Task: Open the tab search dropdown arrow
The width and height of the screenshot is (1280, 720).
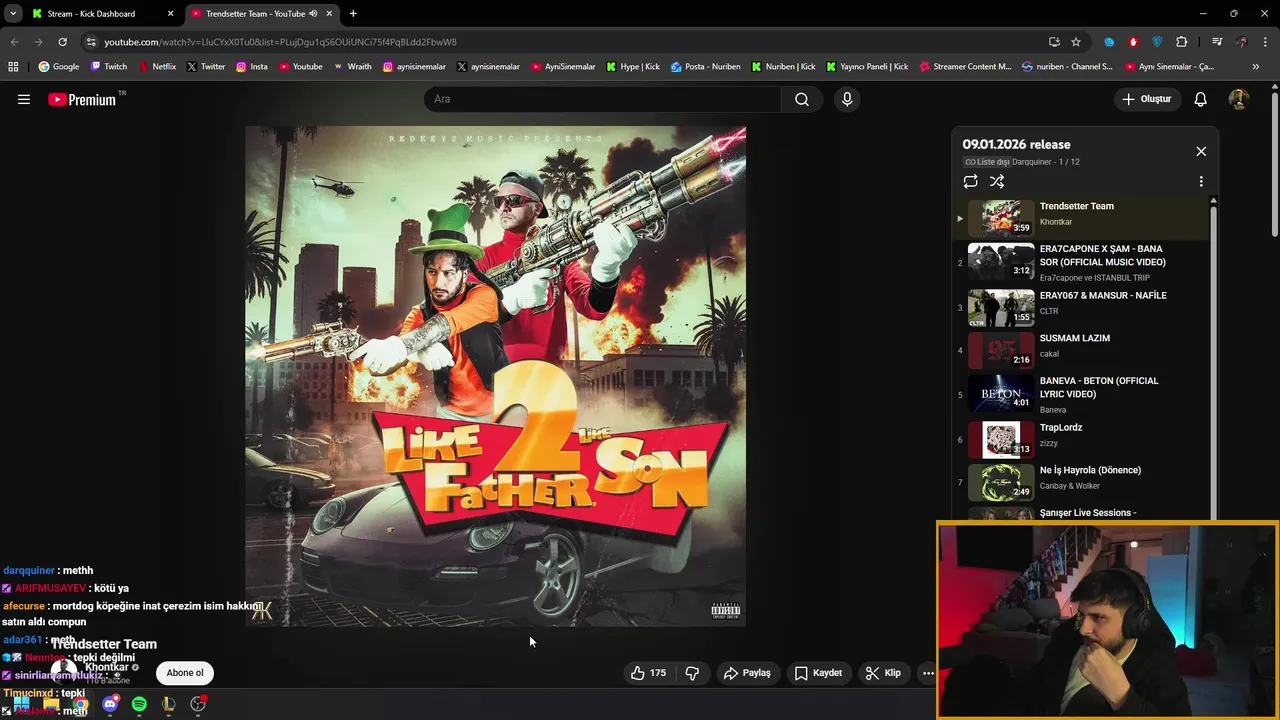Action: click(13, 13)
